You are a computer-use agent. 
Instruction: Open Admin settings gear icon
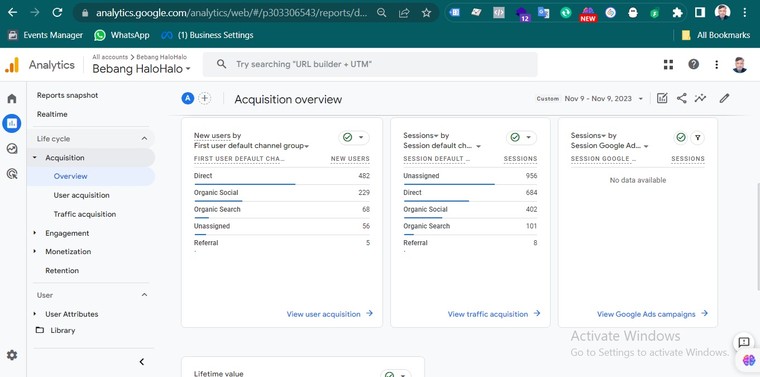click(12, 355)
